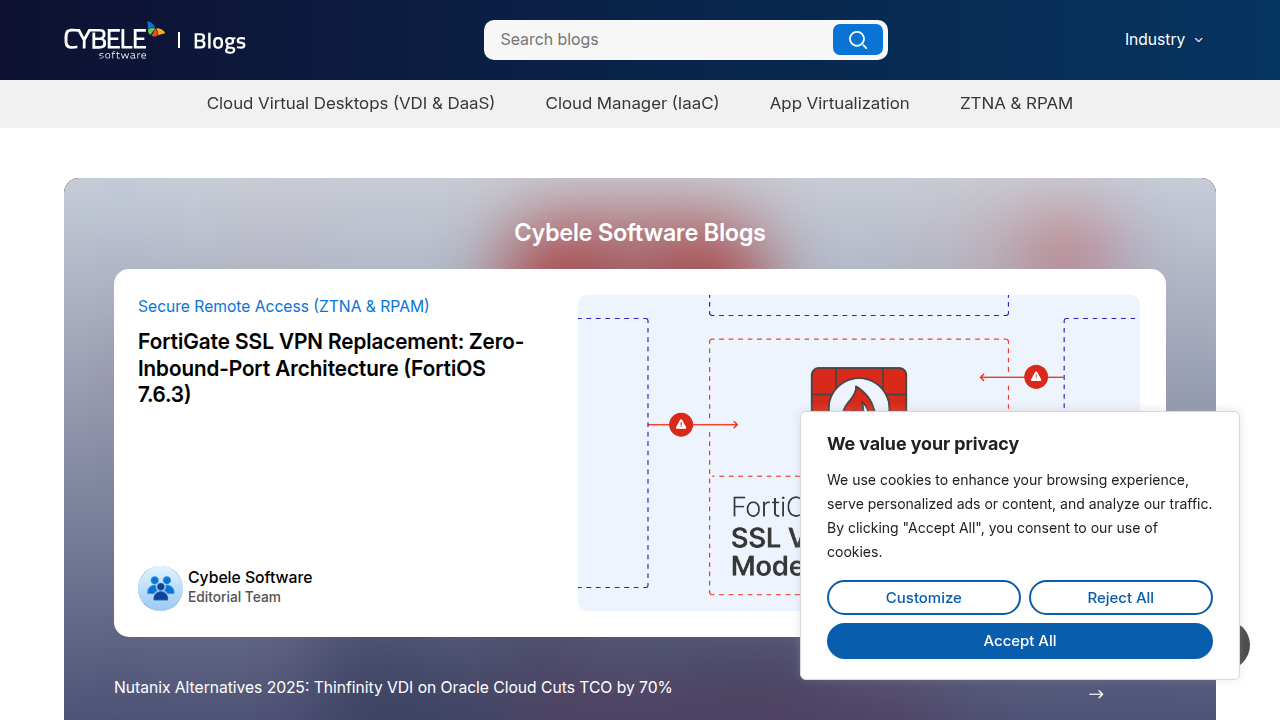Click the Cybele Software logo
The height and width of the screenshot is (720, 1280).
(114, 40)
